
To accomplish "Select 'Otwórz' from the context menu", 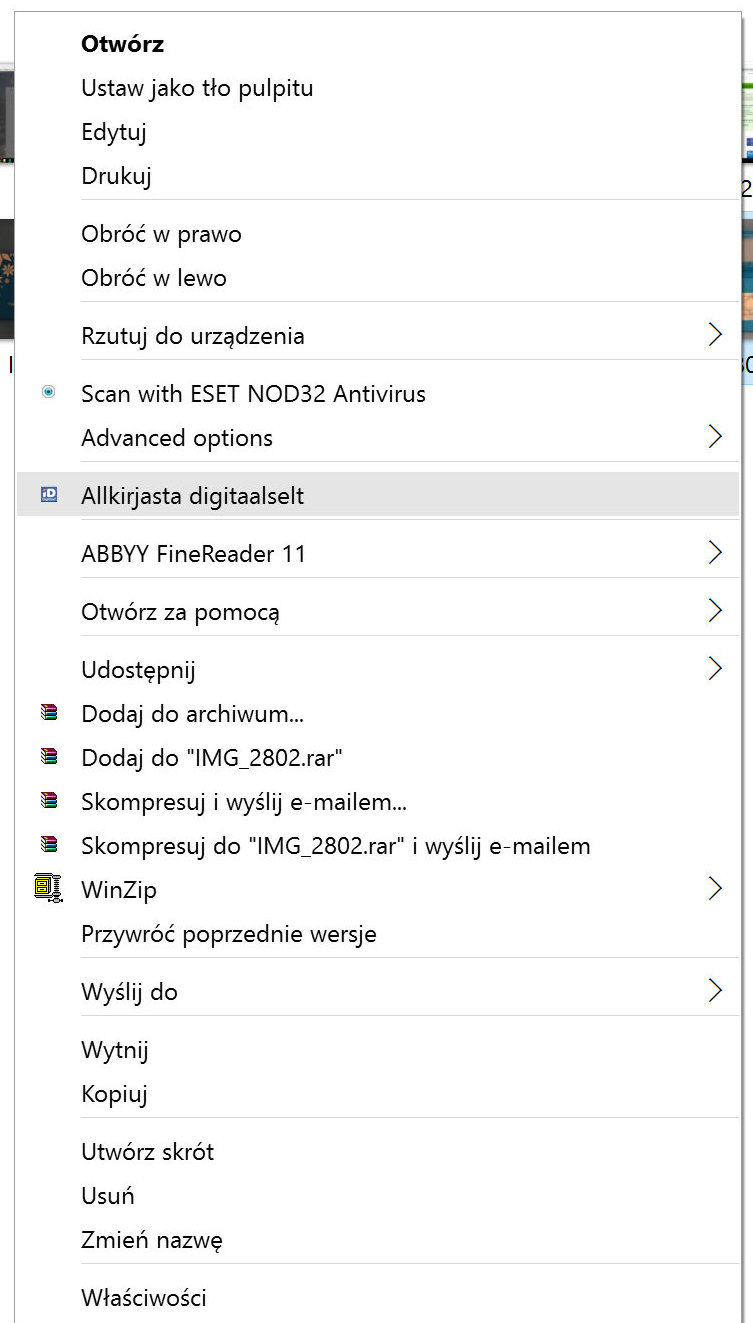I will (122, 44).
